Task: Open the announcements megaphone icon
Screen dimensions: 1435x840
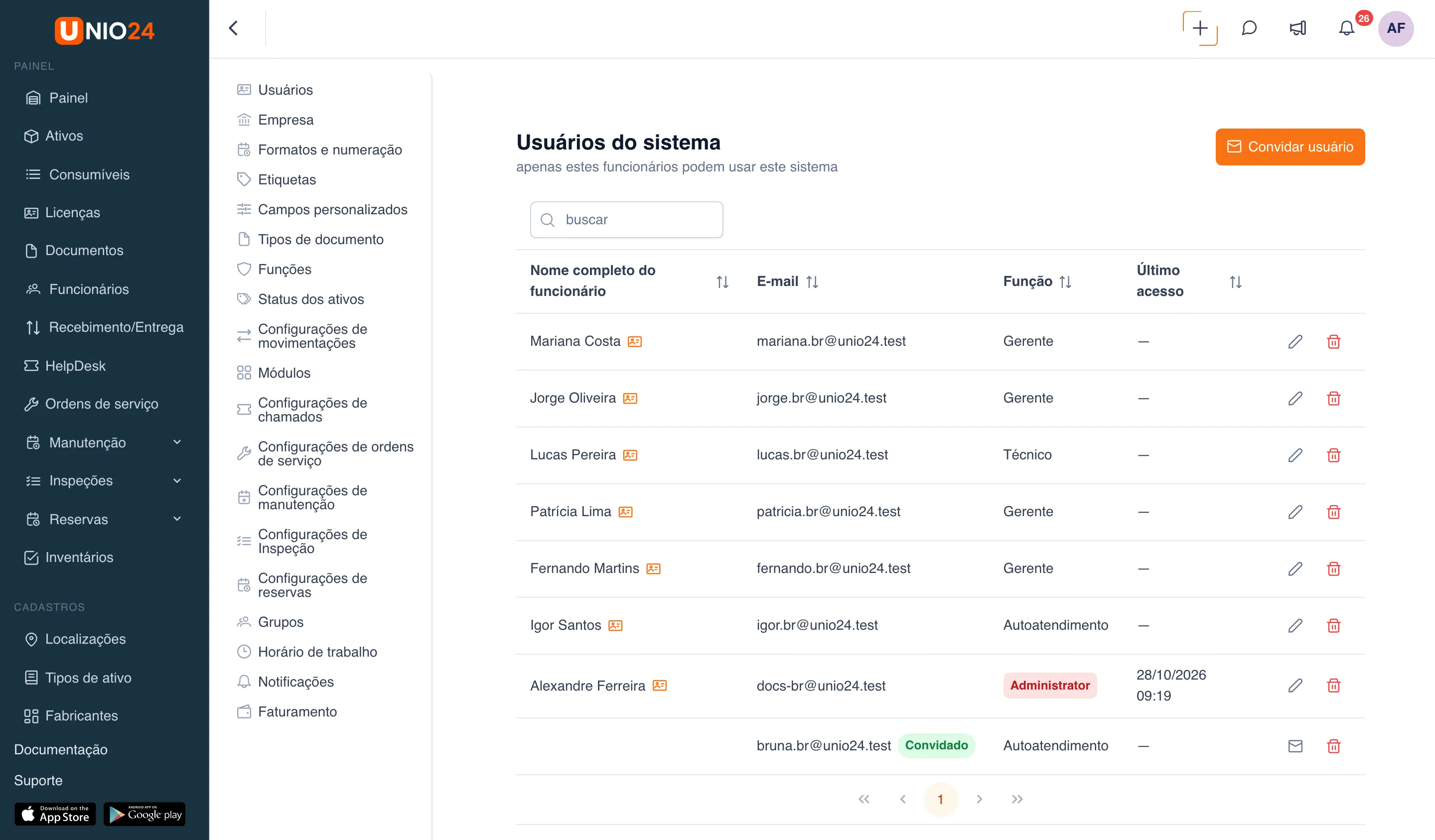Action: tap(1298, 28)
